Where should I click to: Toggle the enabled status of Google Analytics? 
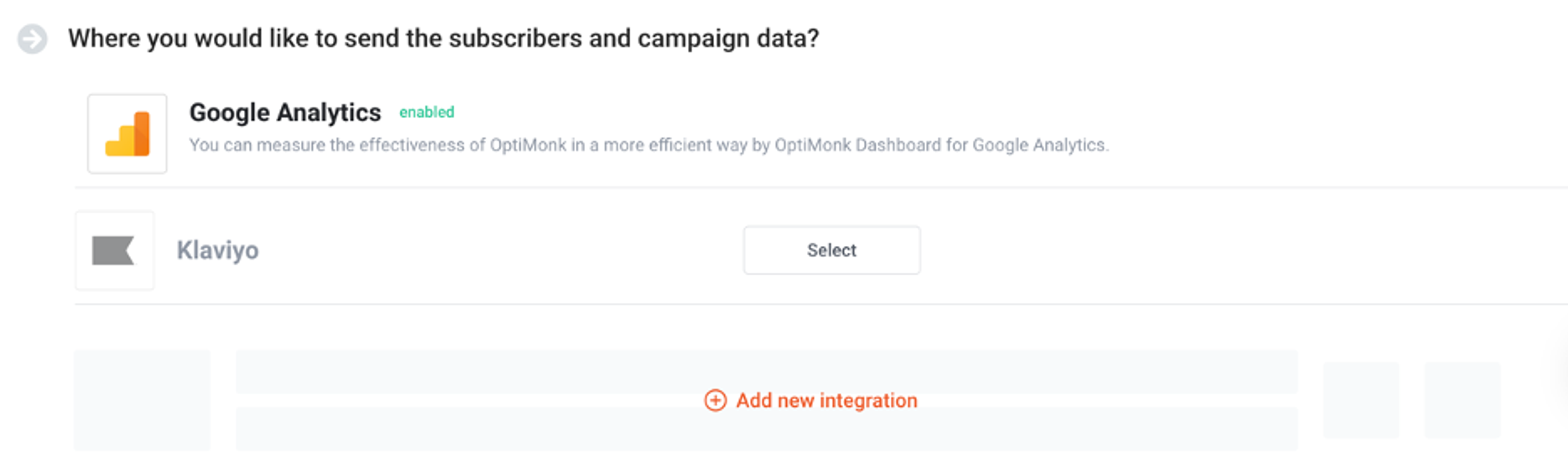coord(426,112)
